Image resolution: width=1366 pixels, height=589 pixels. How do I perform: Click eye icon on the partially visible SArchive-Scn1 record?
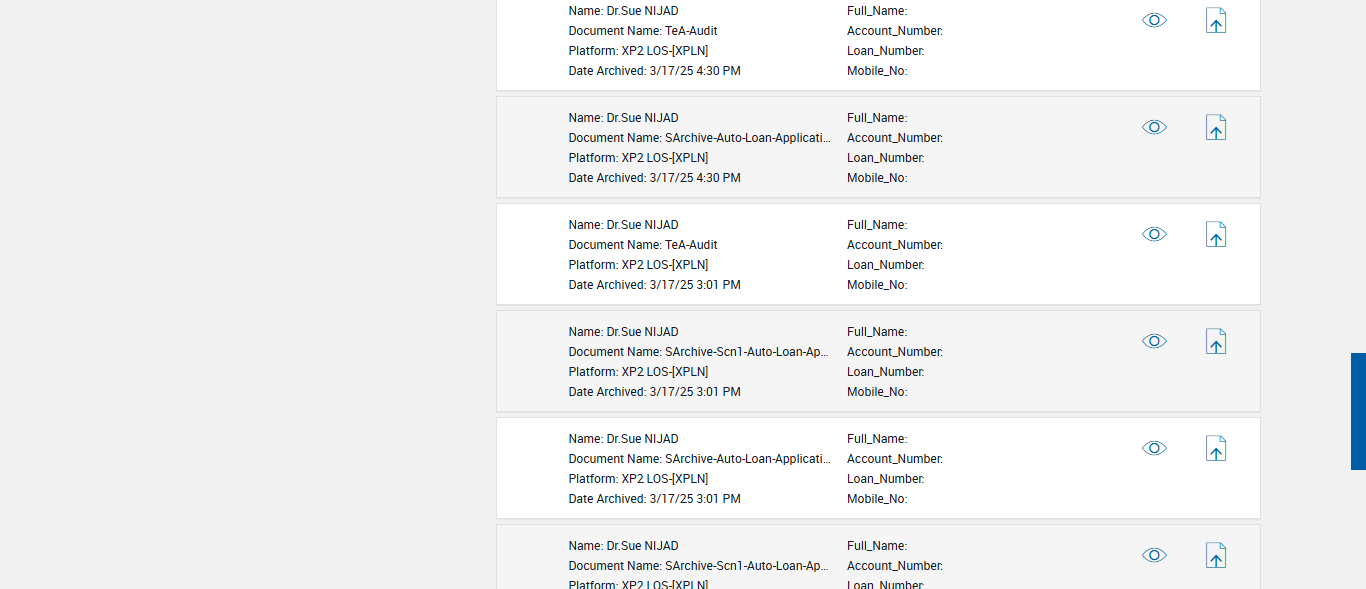tap(1154, 555)
